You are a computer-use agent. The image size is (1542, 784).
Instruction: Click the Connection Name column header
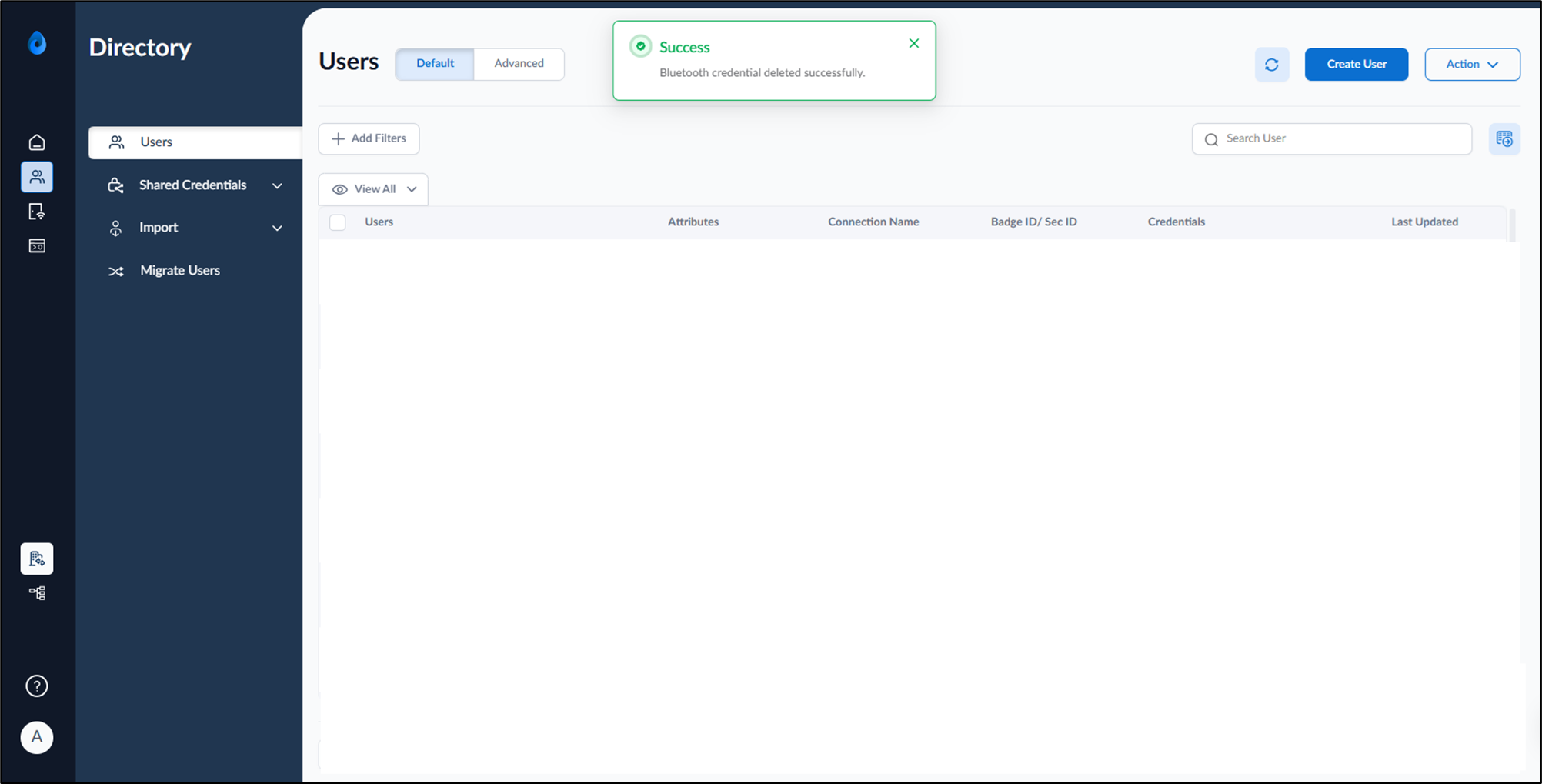pos(873,222)
